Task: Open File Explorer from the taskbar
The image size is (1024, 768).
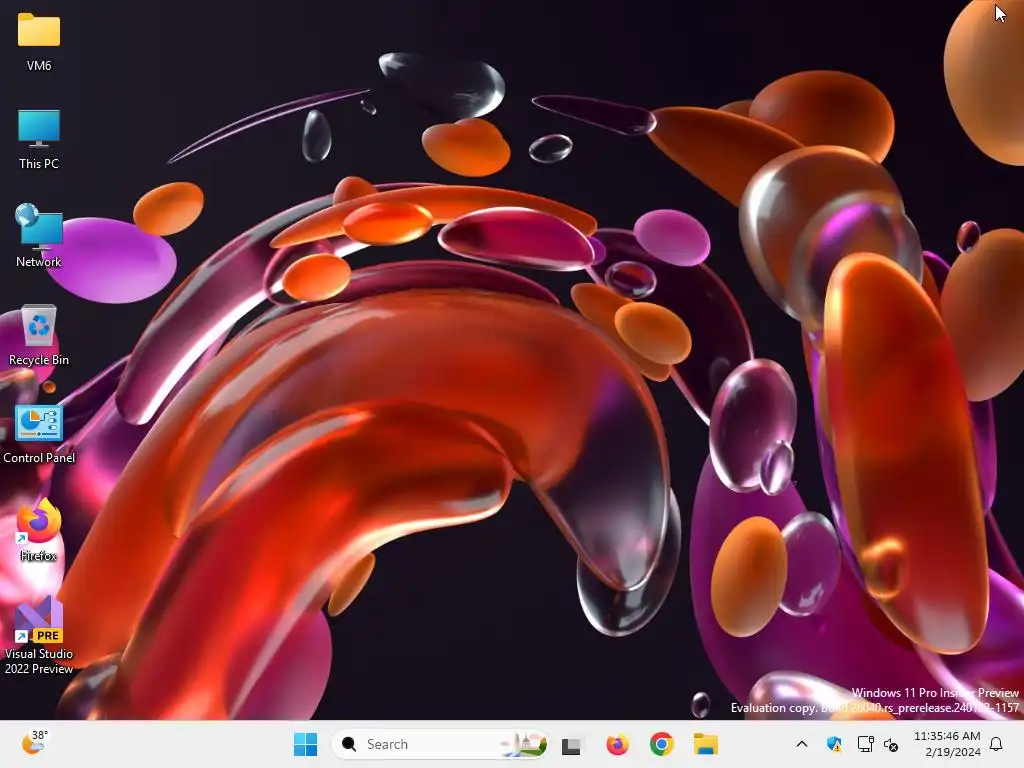Action: pyautogui.click(x=706, y=744)
